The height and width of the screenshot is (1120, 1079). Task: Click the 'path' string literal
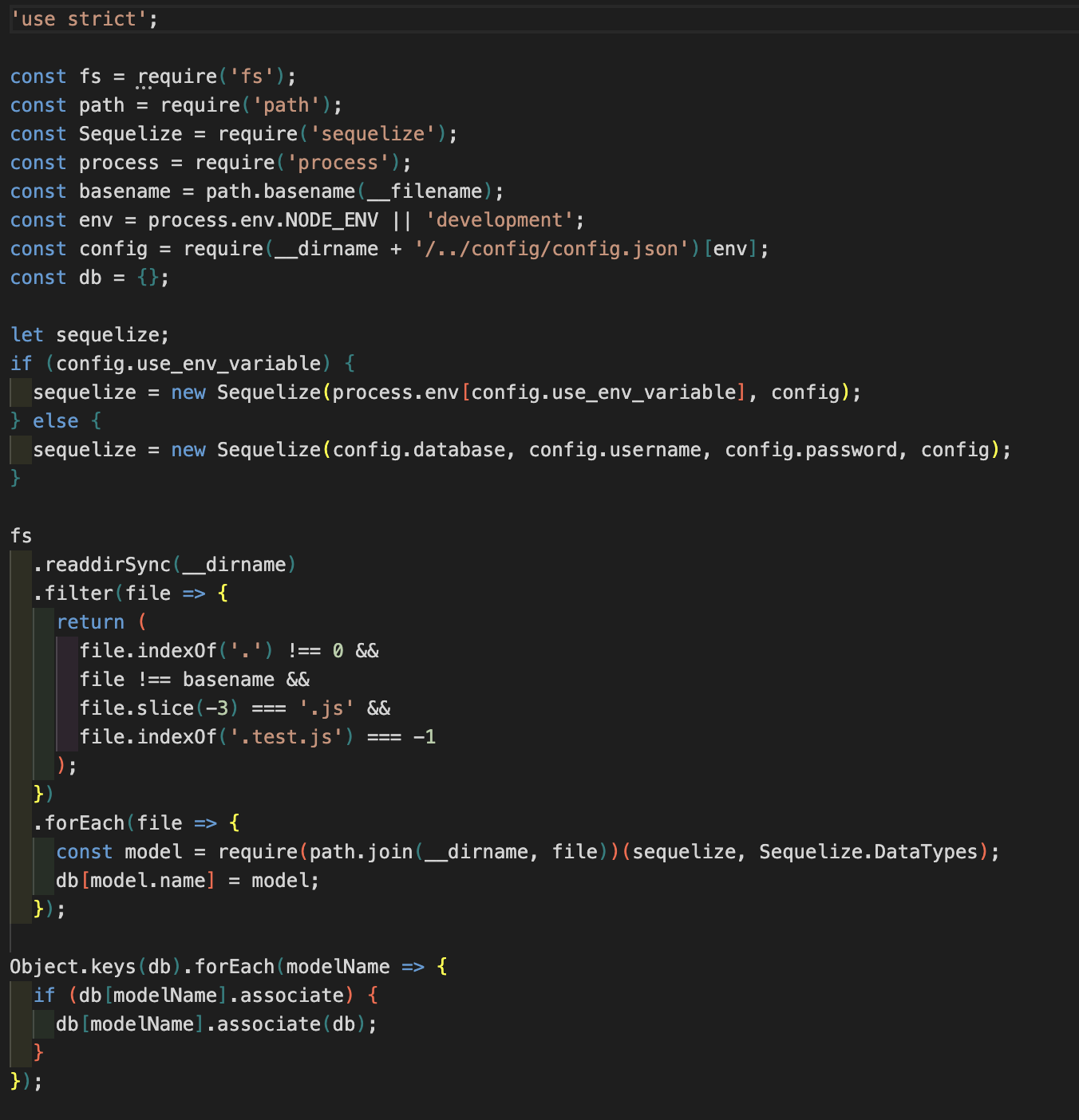point(287,105)
